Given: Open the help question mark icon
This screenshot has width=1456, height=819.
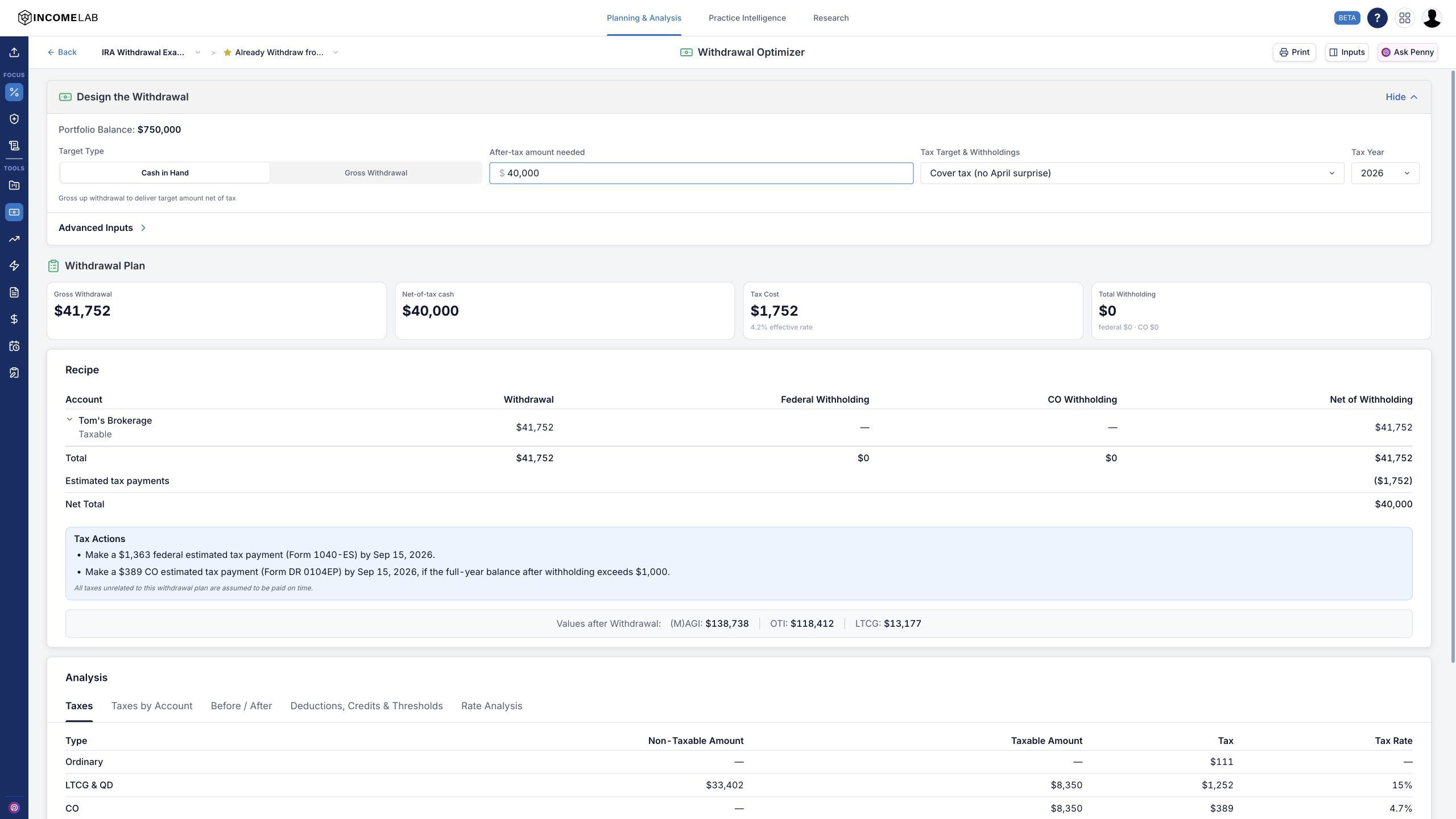Looking at the screenshot, I should (1377, 18).
